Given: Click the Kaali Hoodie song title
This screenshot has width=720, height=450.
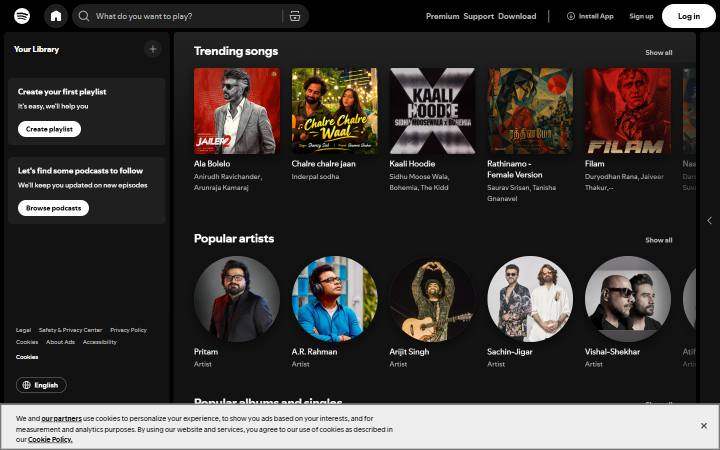Looking at the screenshot, I should point(412,163).
